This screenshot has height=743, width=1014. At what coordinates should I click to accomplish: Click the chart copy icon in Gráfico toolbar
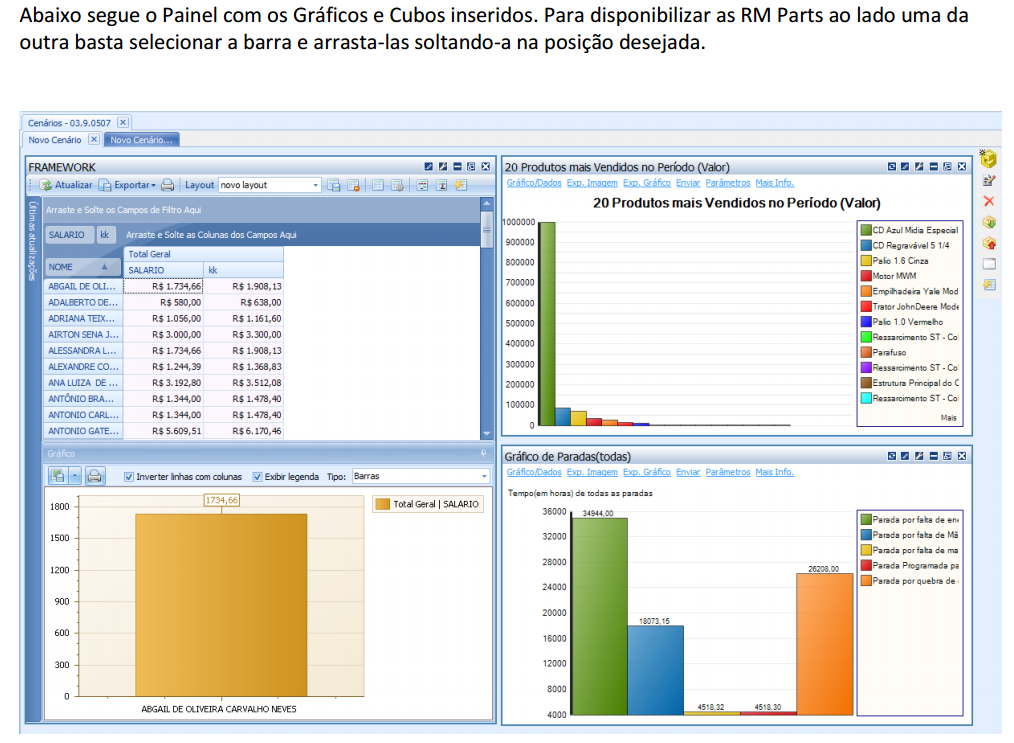[58, 477]
